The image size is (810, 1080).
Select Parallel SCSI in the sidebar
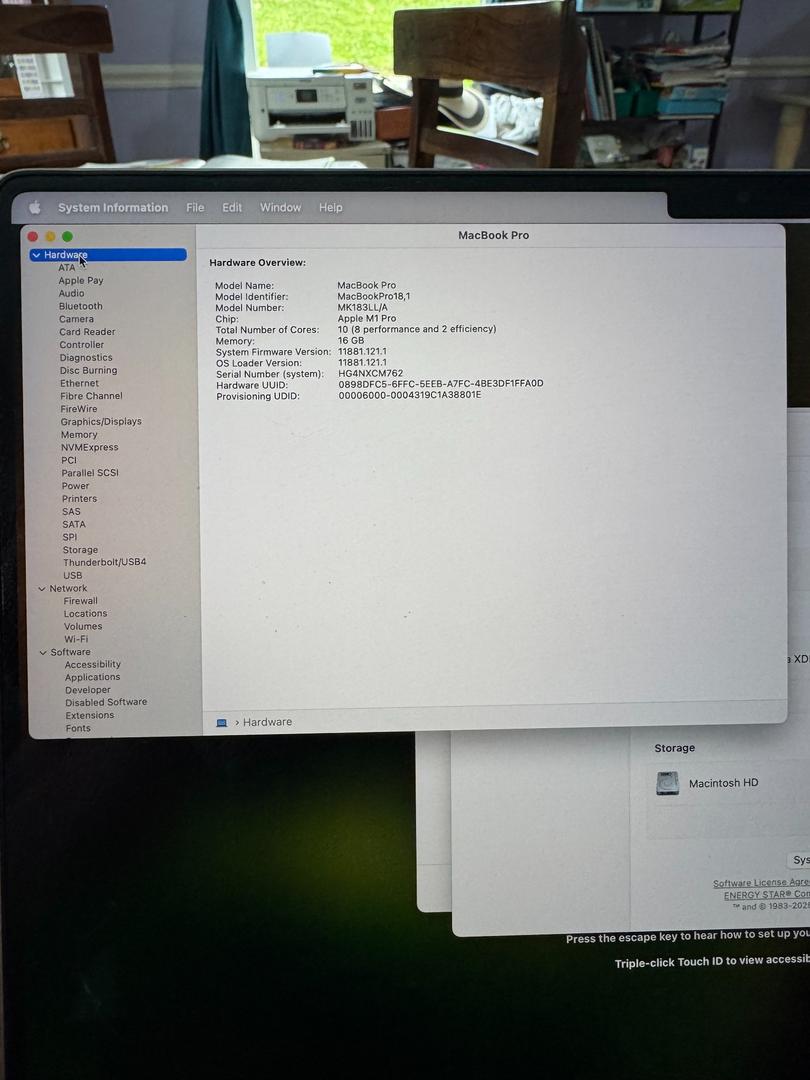click(x=90, y=473)
